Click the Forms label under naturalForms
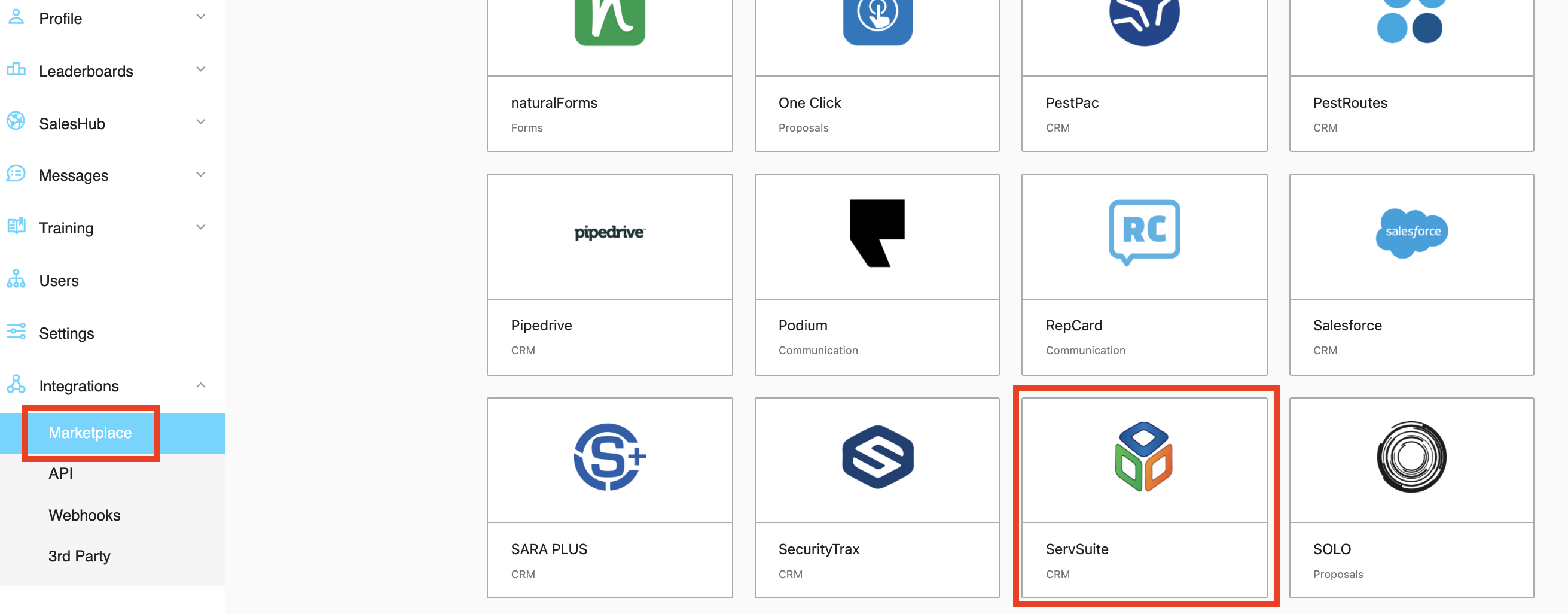The height and width of the screenshot is (614, 1568). coord(526,128)
